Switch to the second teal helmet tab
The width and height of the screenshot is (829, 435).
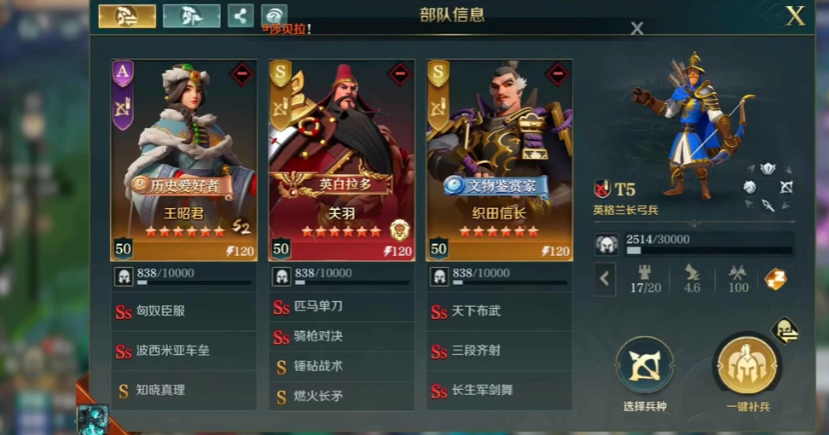pyautogui.click(x=191, y=16)
